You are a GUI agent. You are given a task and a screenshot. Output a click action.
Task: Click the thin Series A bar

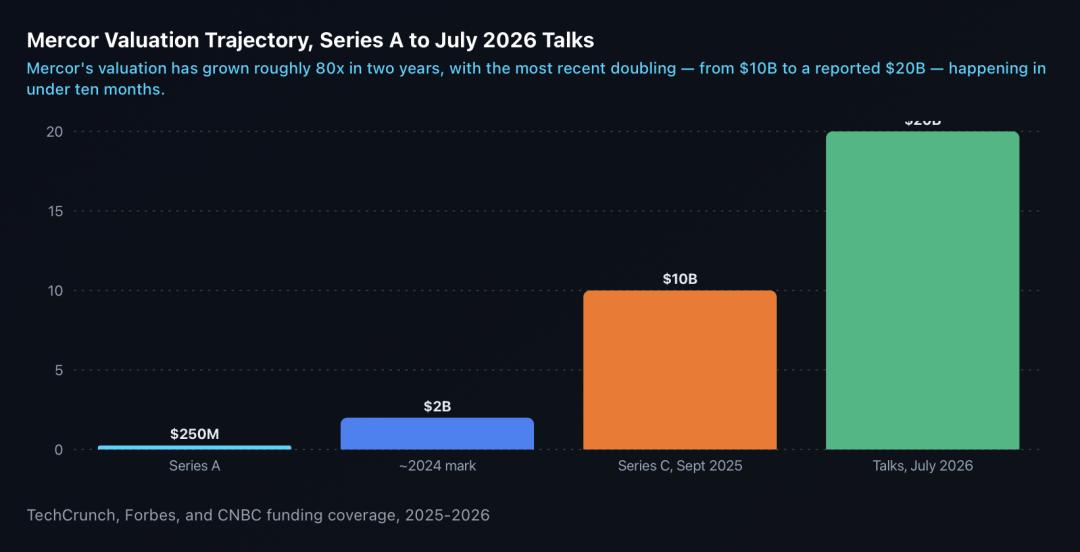(x=194, y=447)
